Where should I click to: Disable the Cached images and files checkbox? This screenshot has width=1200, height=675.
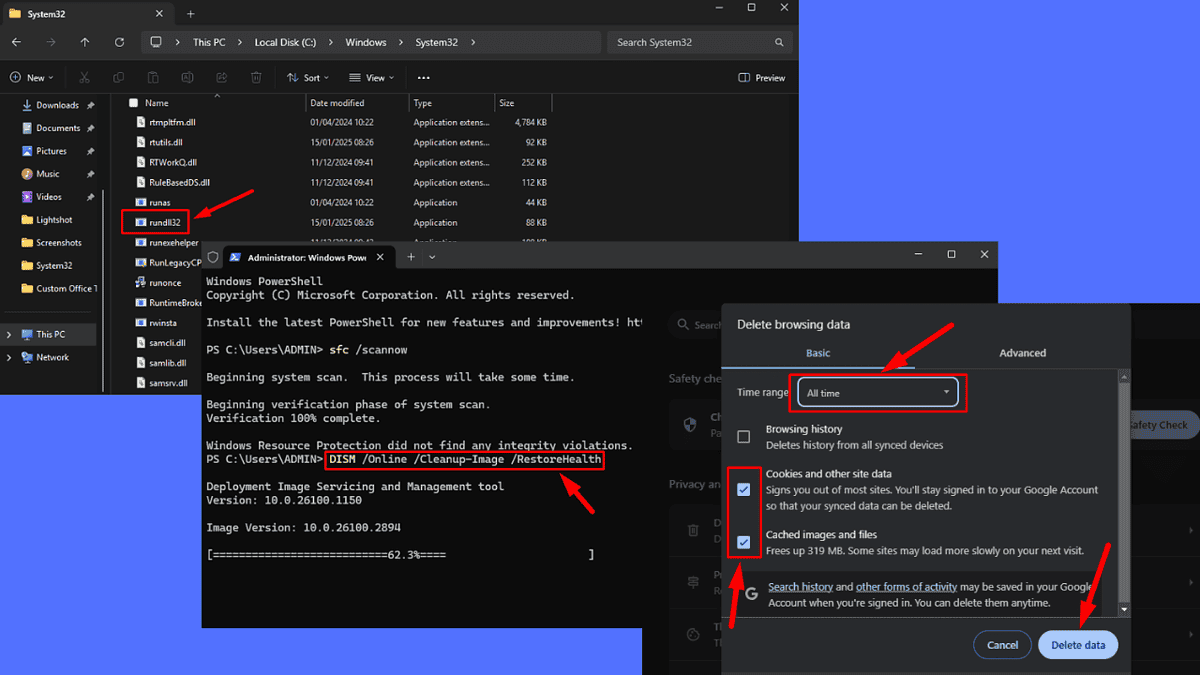(743, 542)
